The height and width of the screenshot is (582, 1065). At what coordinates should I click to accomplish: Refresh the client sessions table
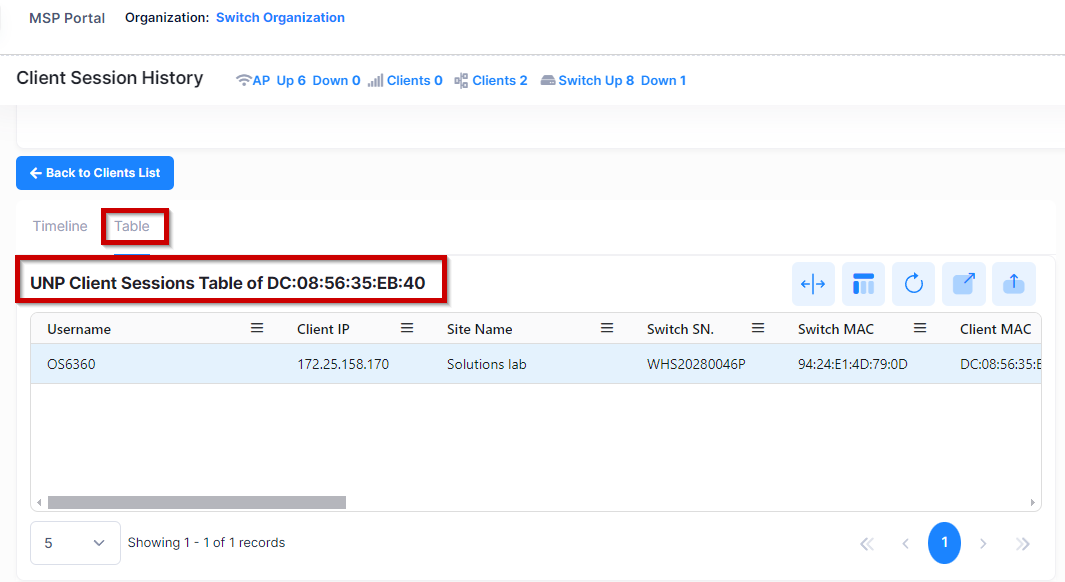[x=913, y=284]
